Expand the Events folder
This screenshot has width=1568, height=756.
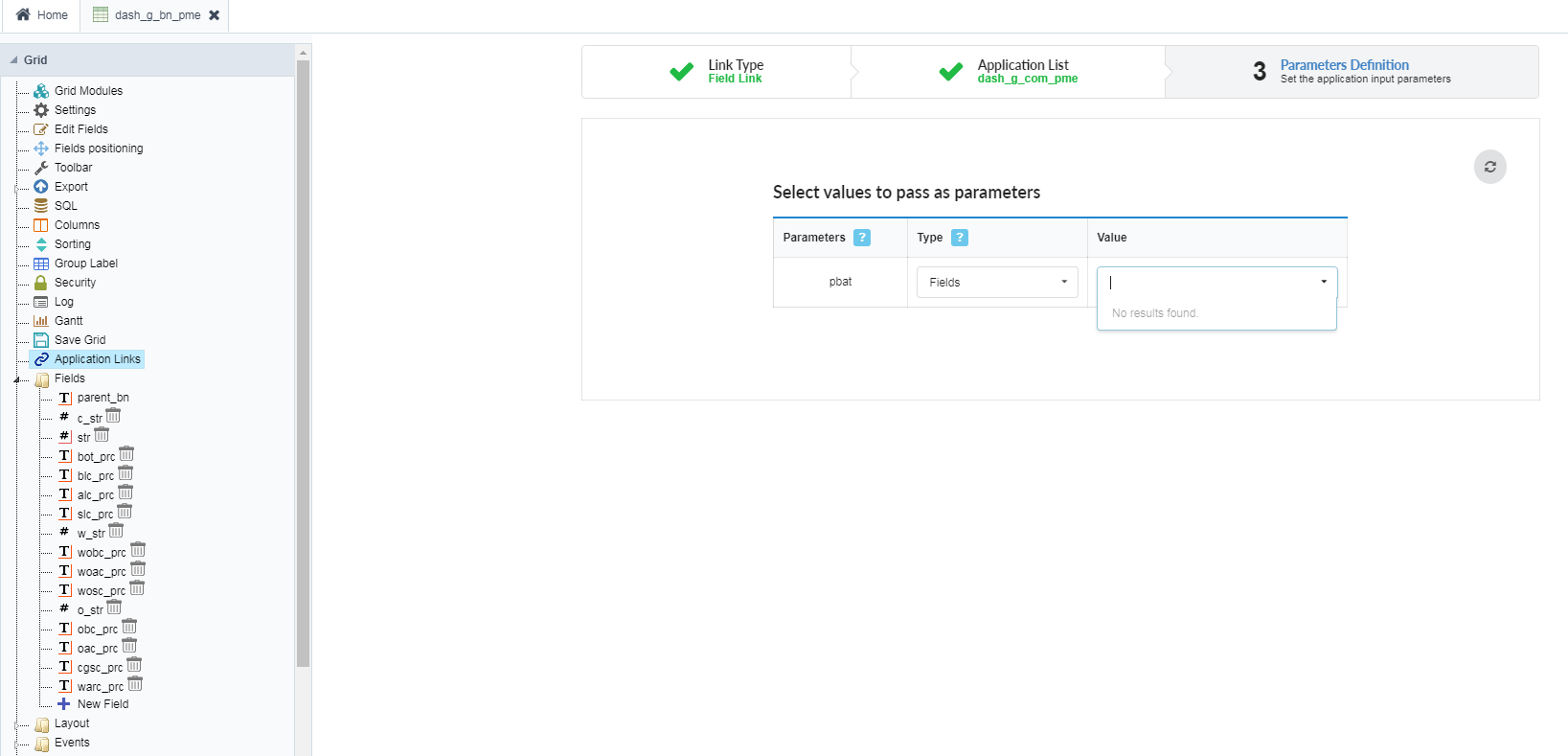17,744
